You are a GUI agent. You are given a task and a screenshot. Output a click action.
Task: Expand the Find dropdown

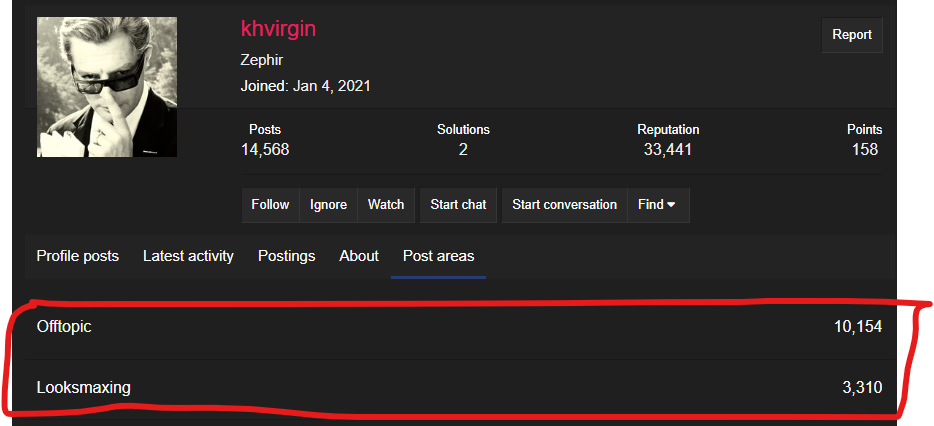click(x=658, y=205)
